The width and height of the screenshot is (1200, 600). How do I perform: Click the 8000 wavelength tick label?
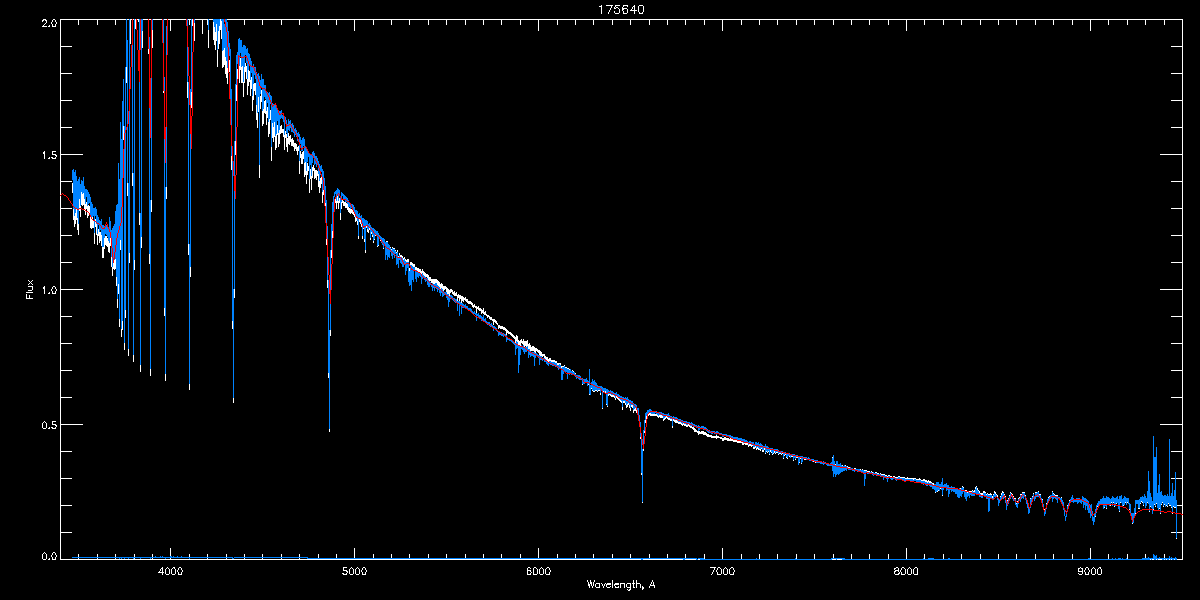[906, 572]
